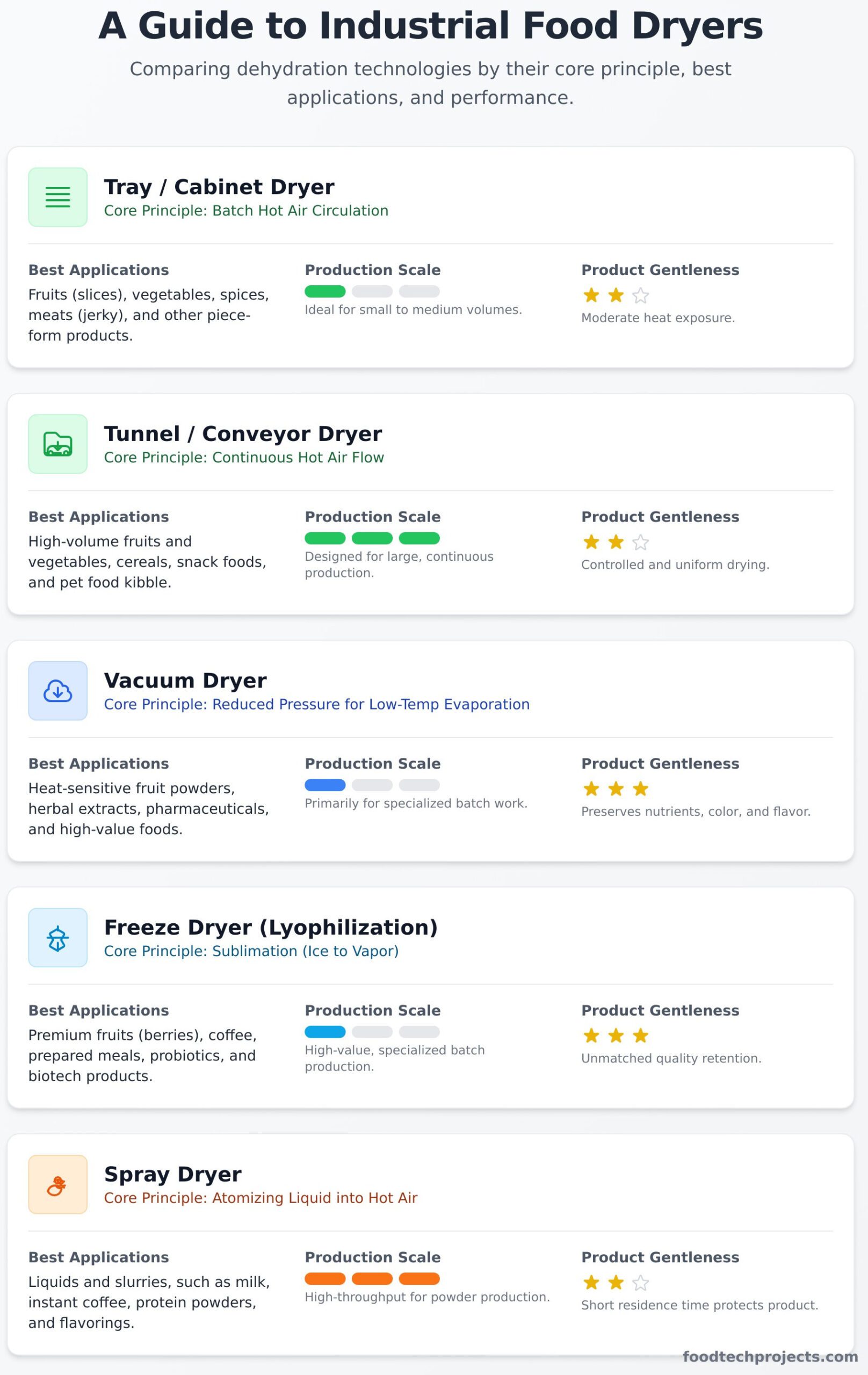The width and height of the screenshot is (868, 1375).
Task: Click the Vacuum Dryer cloud download icon
Action: point(57,691)
